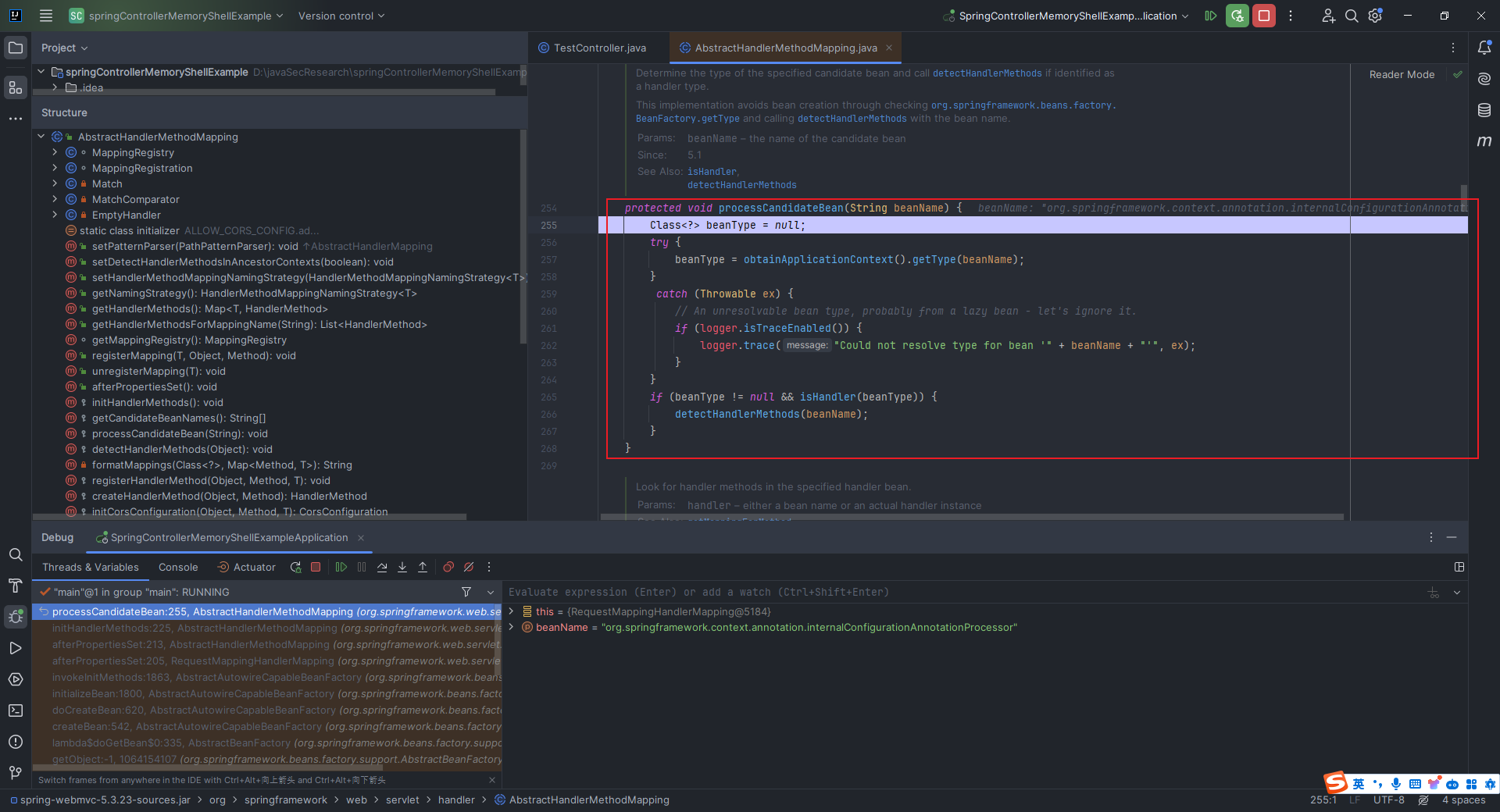
Task: Open the Services sidebar icon
Action: (16, 679)
